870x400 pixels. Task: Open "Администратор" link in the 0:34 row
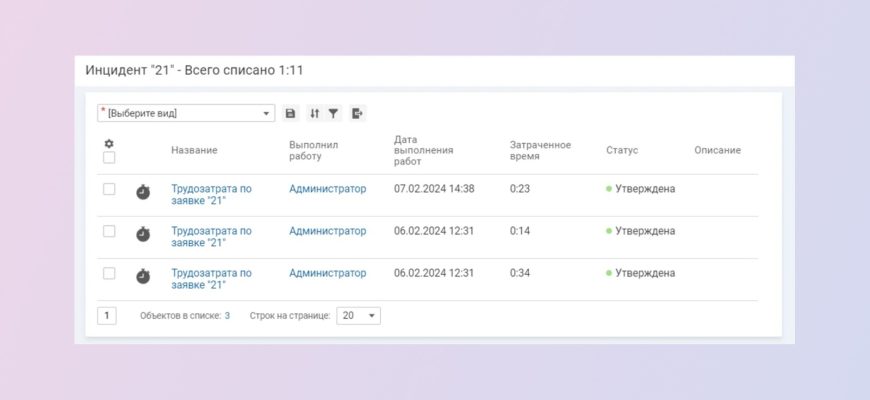327,273
